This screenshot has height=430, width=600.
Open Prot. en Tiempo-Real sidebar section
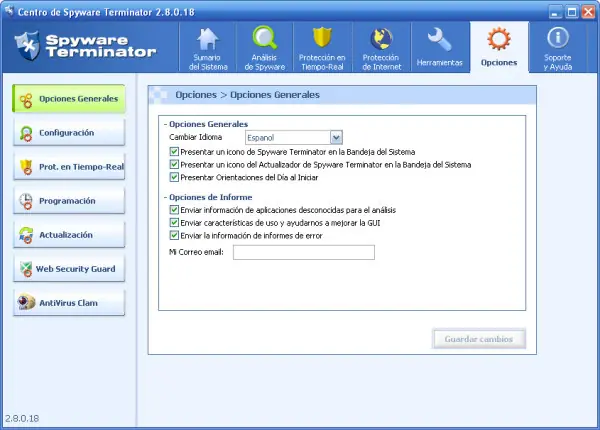[x=69, y=167]
